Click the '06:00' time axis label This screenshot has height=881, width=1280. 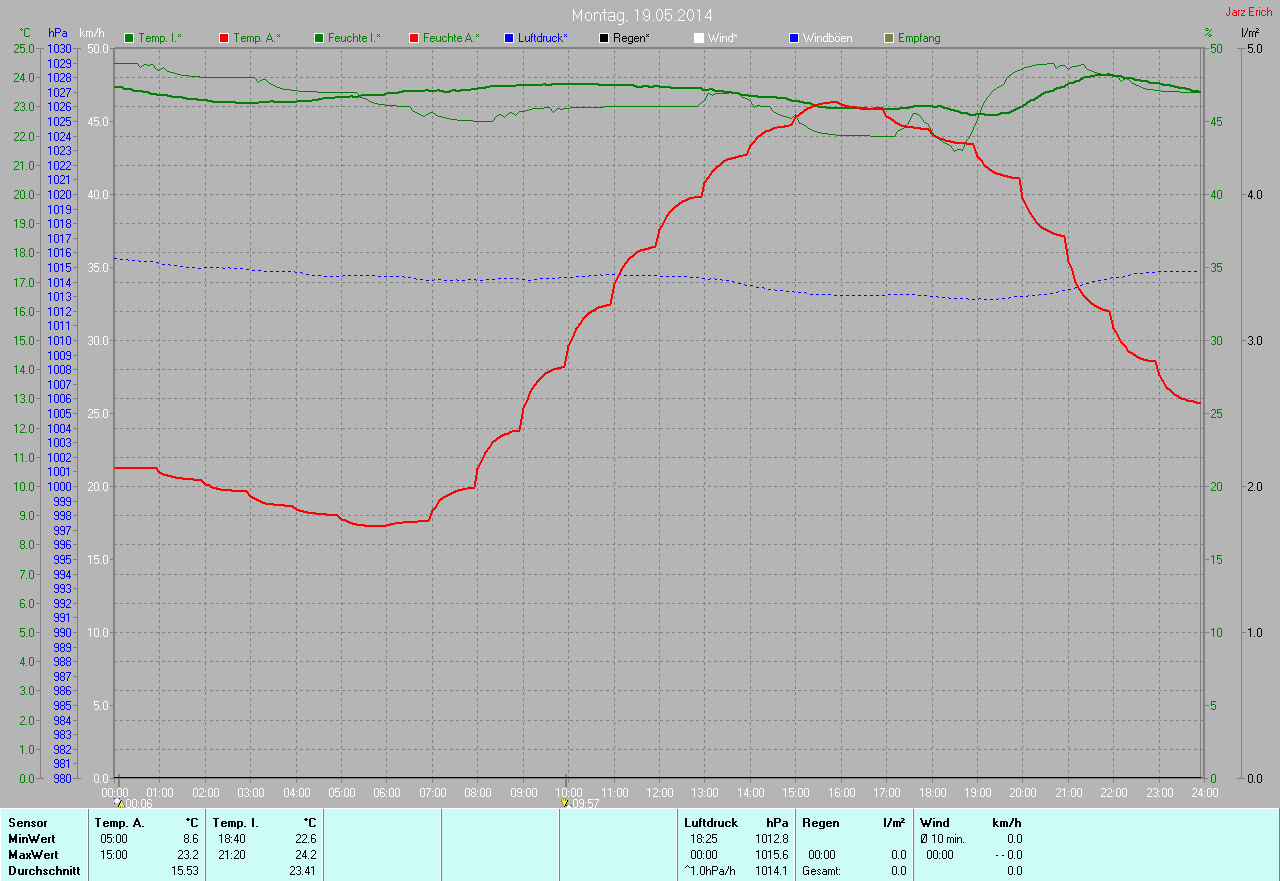tap(387, 793)
